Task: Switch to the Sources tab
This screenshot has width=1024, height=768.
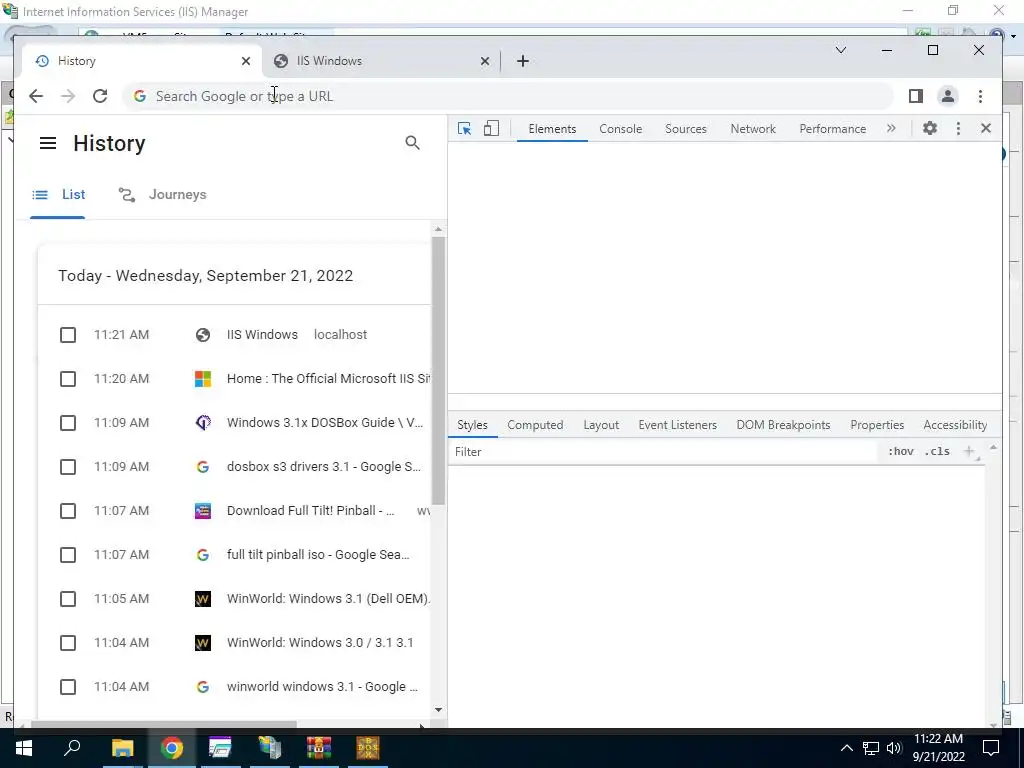Action: point(686,129)
